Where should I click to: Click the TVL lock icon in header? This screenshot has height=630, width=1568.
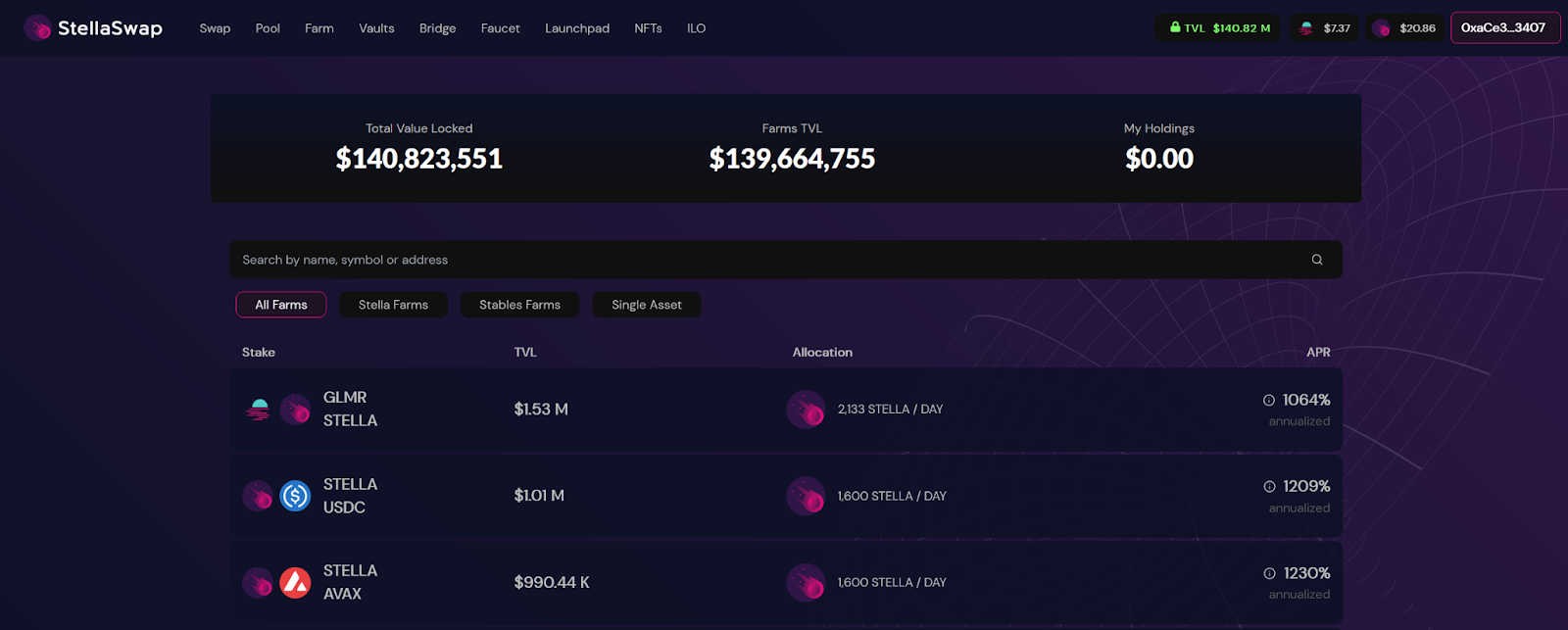(1175, 27)
